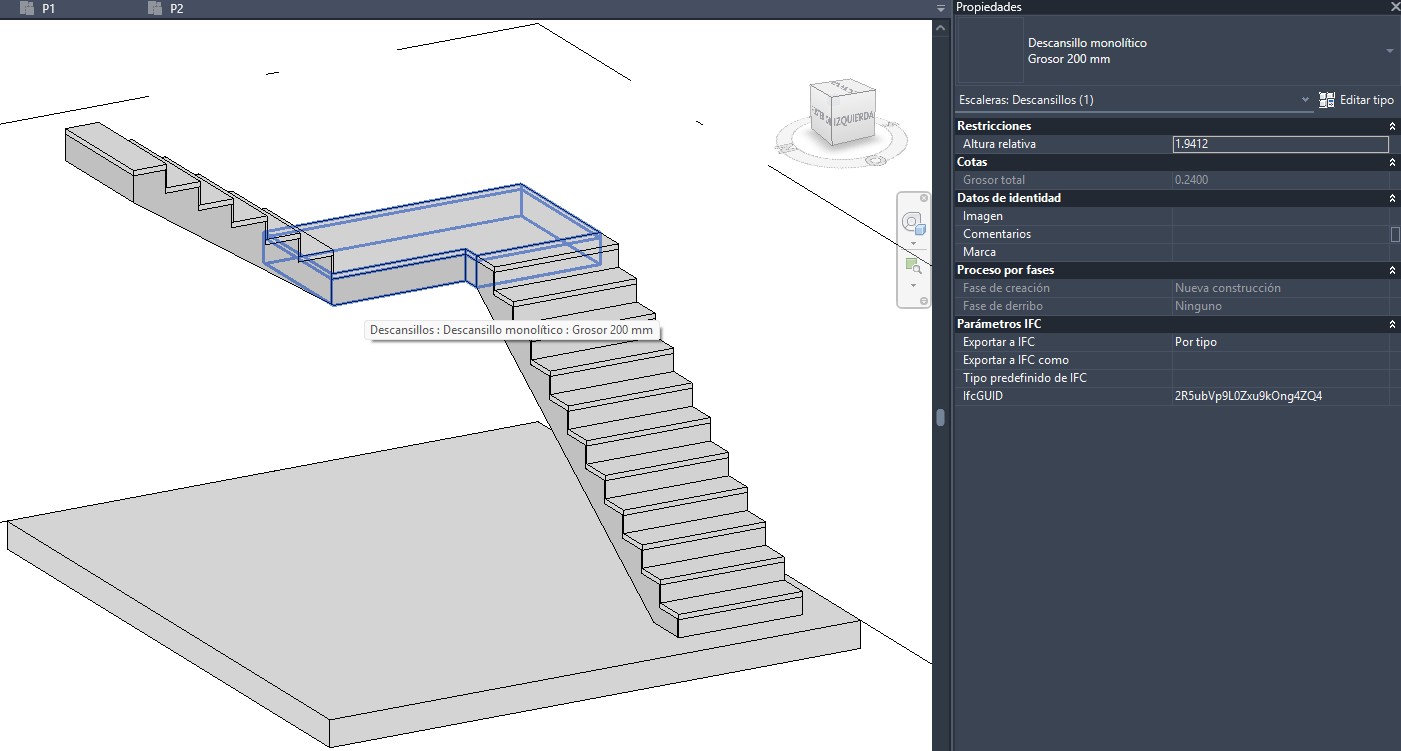Image resolution: width=1401 pixels, height=751 pixels.
Task: Click the Editar tipo icon
Action: pos(1327,100)
